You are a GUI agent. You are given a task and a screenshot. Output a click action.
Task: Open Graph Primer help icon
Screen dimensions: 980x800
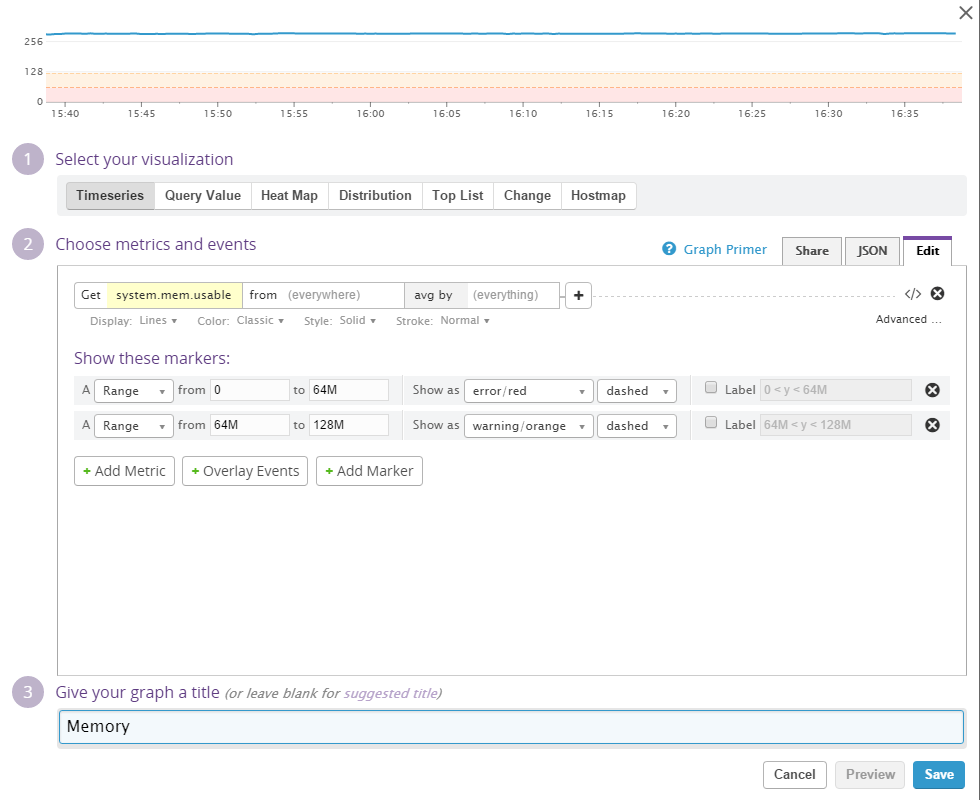669,249
